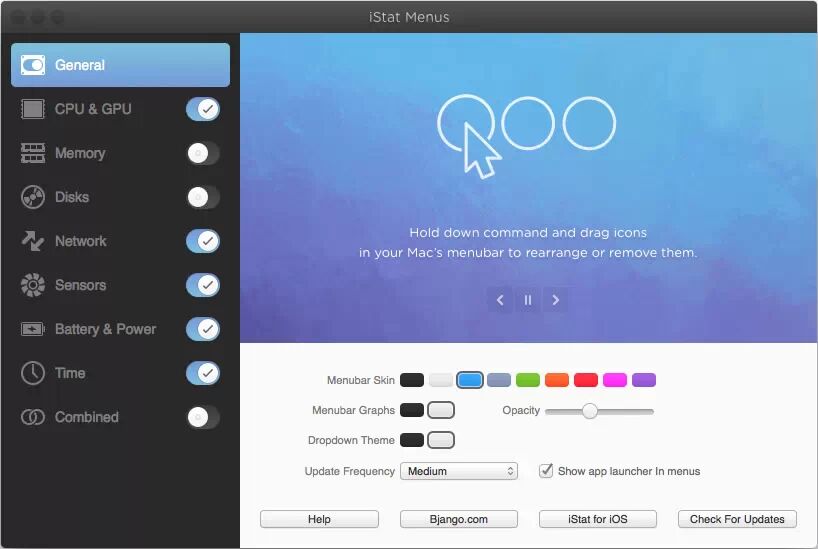Open the CPU & GPU section label

tap(93, 109)
